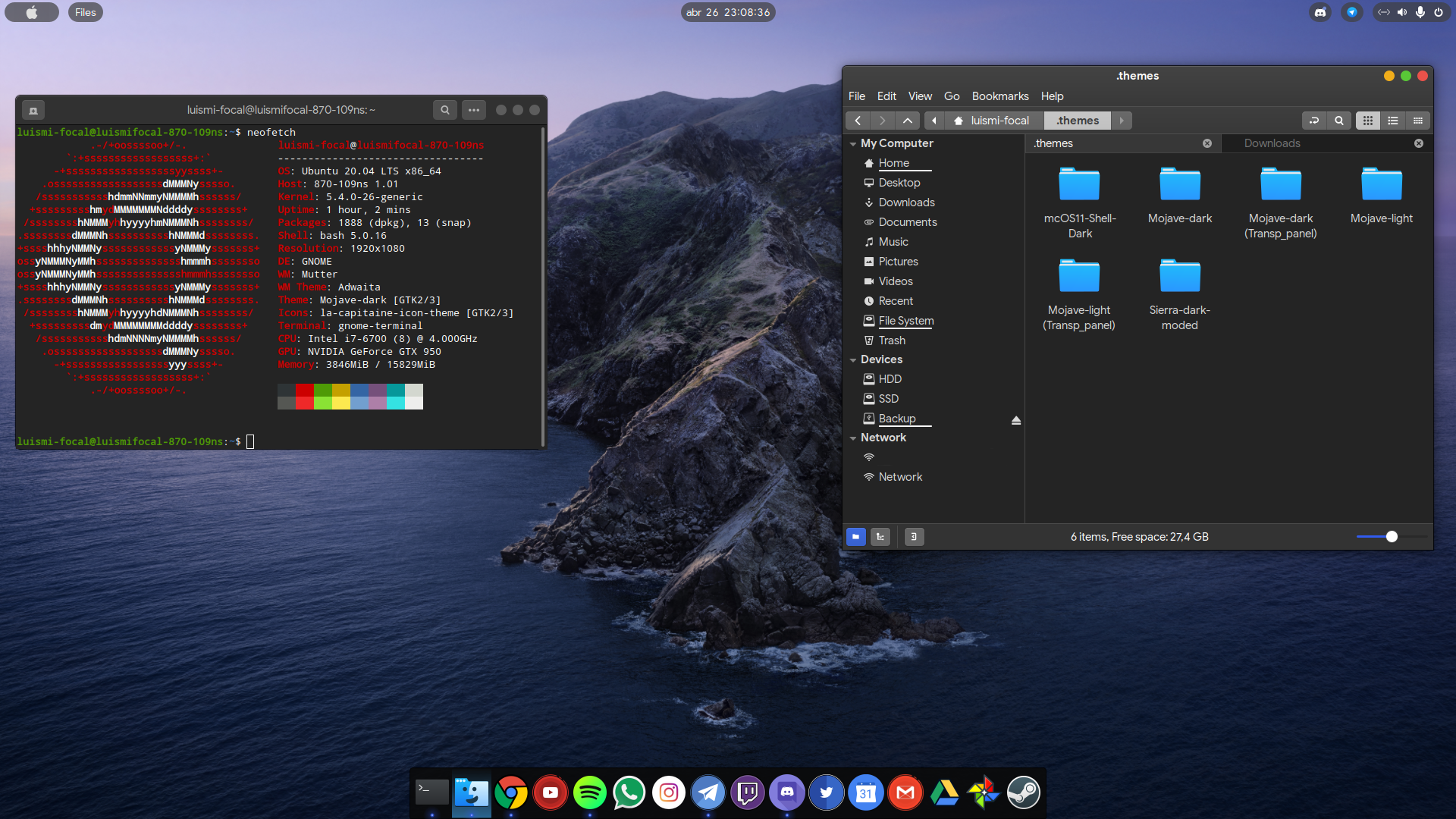Click the luismi-focal breadcrumb in file manager
Viewport: 1456px width, 819px height.
pyautogui.click(x=1001, y=120)
